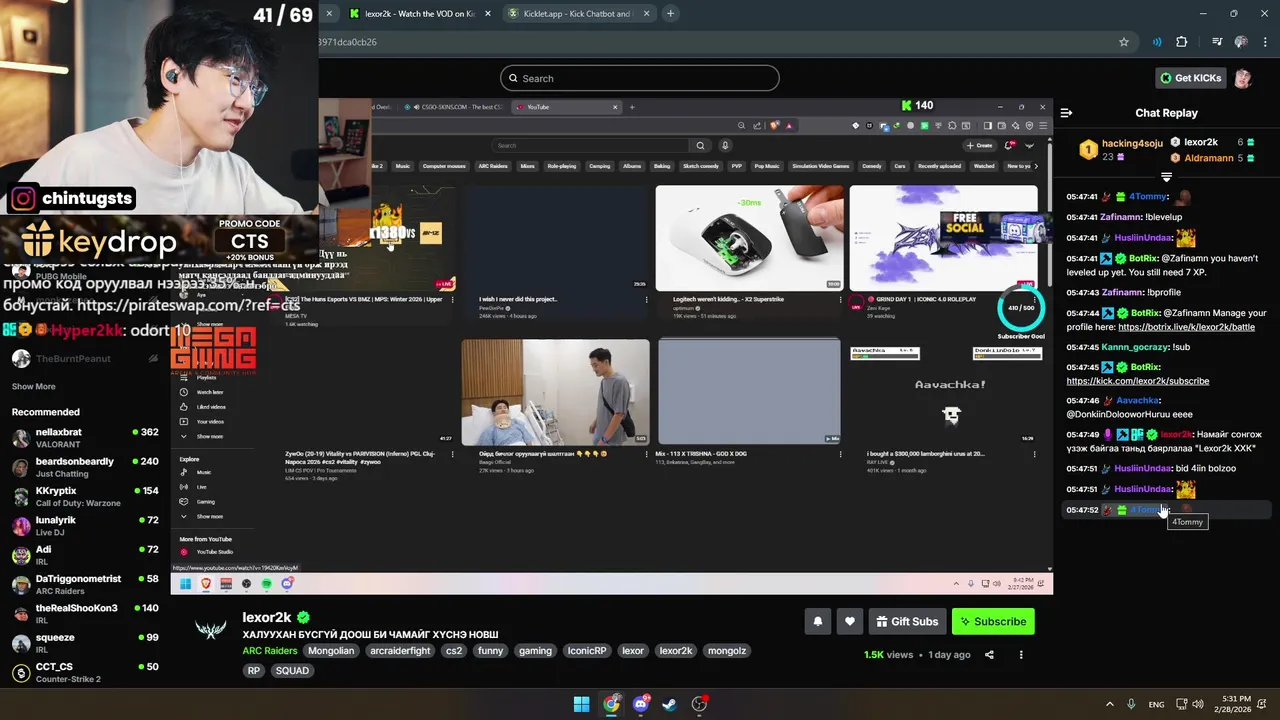Image resolution: width=1280 pixels, height=720 pixels.
Task: Click the Adi recommended channel
Action: click(85, 555)
